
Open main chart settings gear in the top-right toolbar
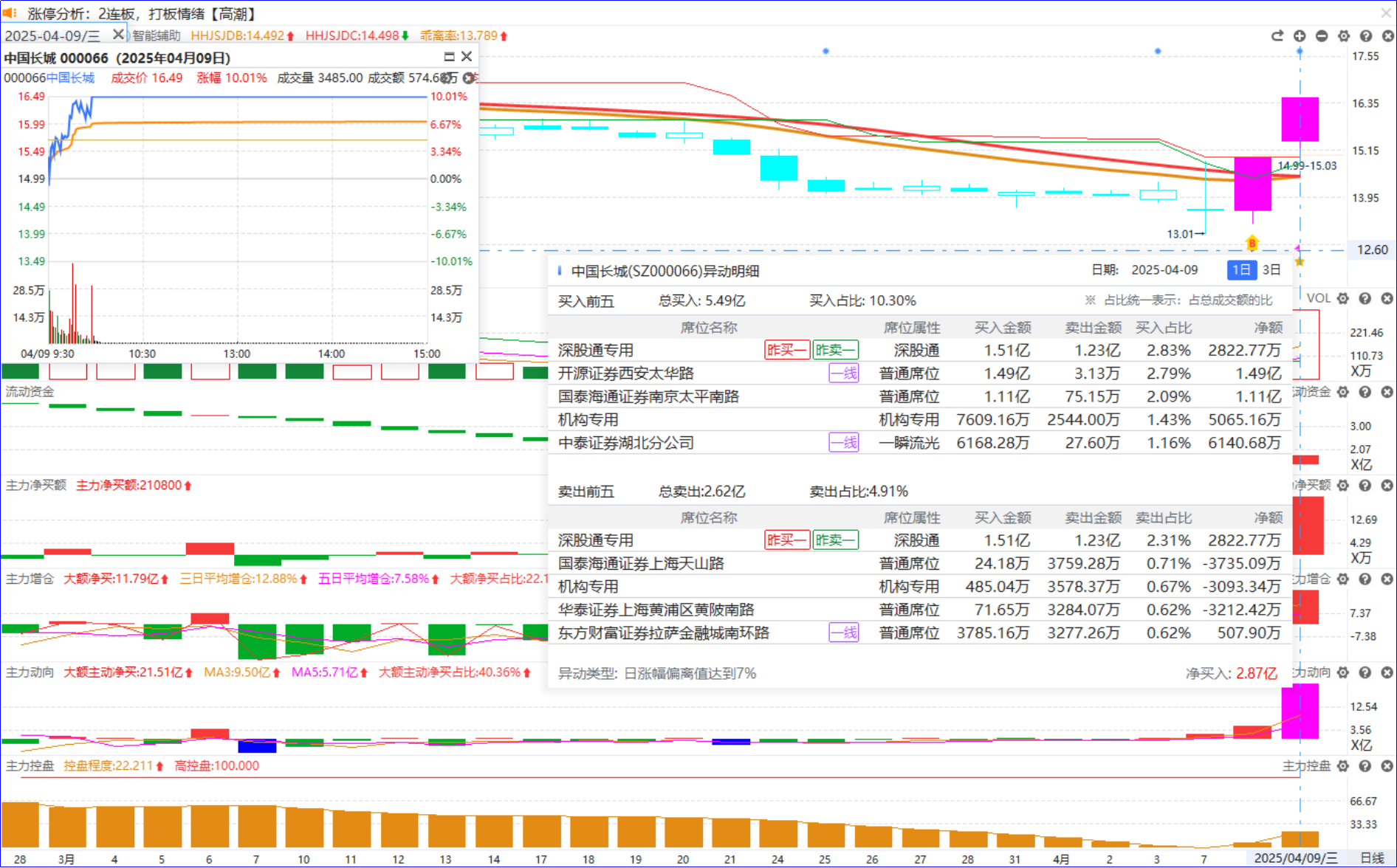pos(1344,35)
